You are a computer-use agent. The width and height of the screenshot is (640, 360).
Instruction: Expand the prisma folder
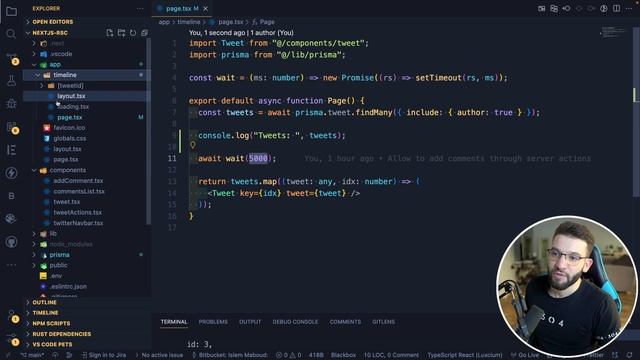59,255
